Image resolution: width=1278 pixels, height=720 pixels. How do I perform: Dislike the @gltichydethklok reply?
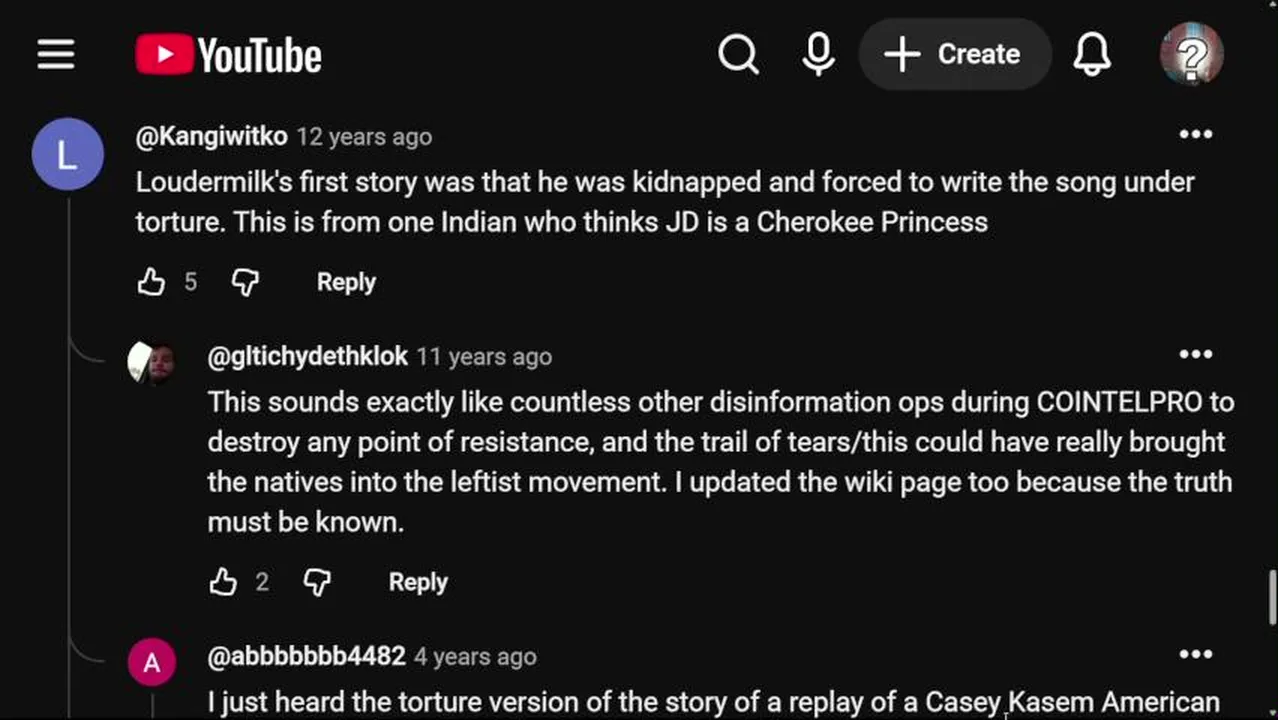pos(317,582)
